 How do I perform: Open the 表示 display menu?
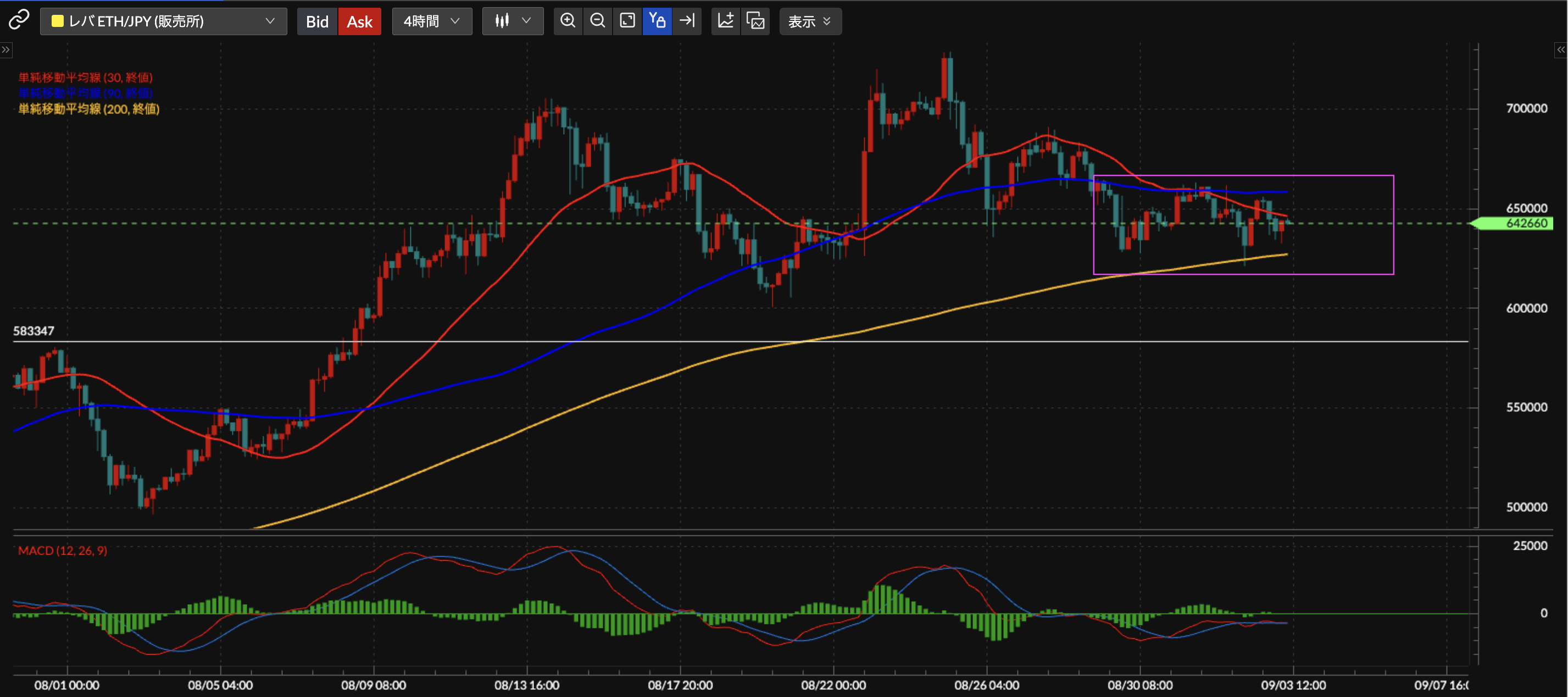tap(810, 21)
